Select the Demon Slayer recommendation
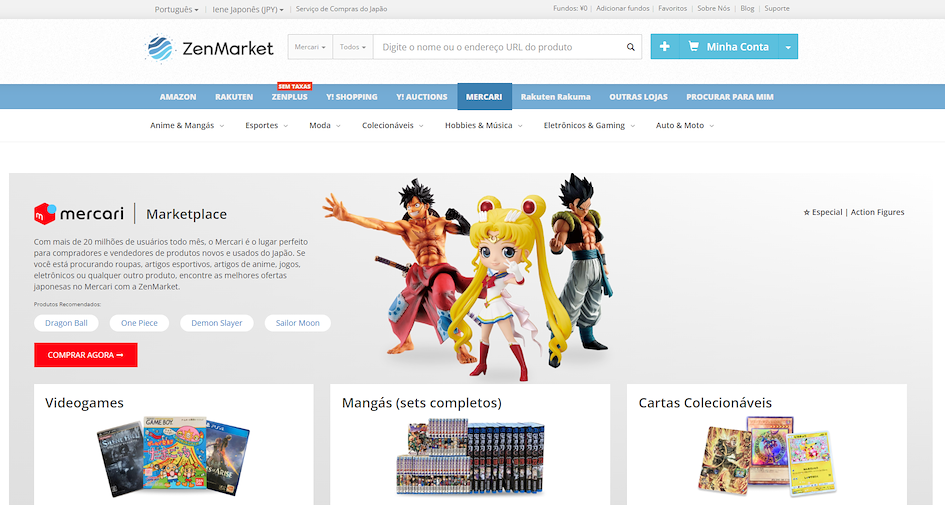Screen dimensions: 945x505 [x=216, y=323]
